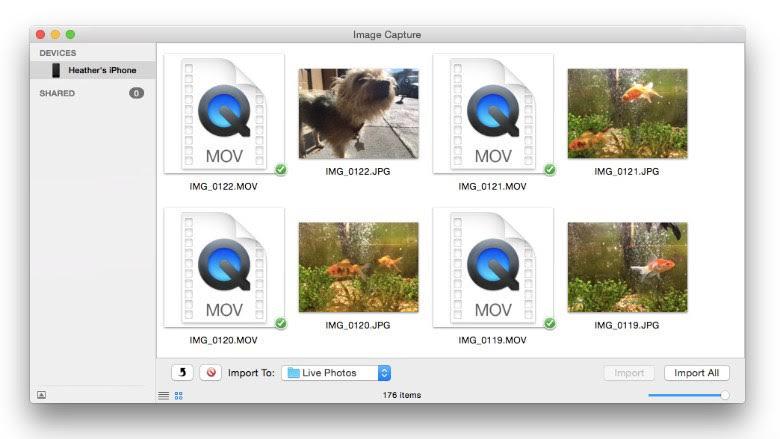Click the green checkmark on IMG_0121.MOV
The height and width of the screenshot is (439, 780).
[550, 170]
